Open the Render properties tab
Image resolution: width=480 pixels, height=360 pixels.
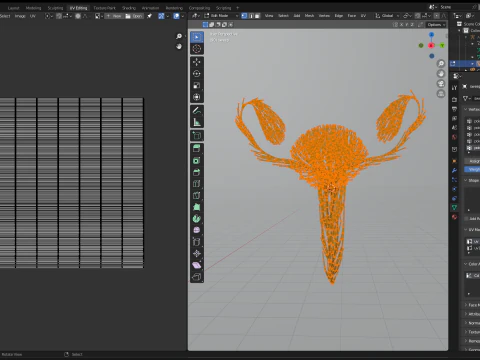click(x=454, y=100)
